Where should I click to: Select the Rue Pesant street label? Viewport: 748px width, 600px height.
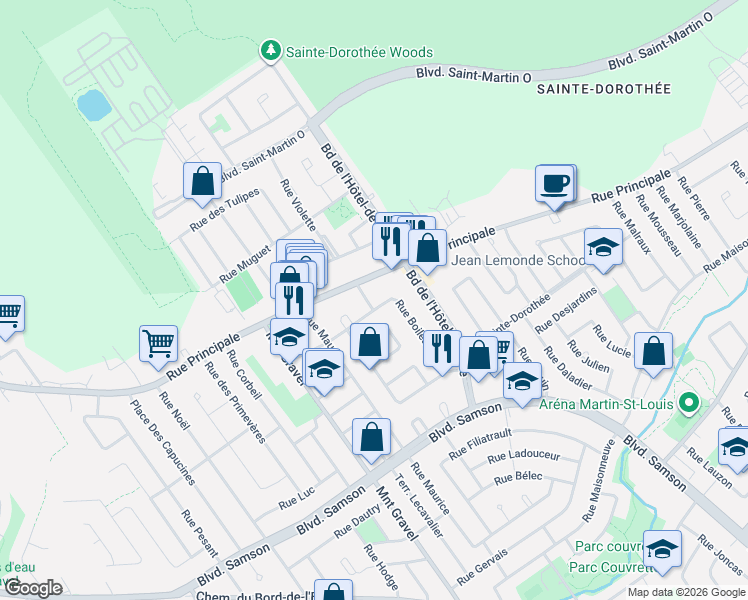coord(199,533)
